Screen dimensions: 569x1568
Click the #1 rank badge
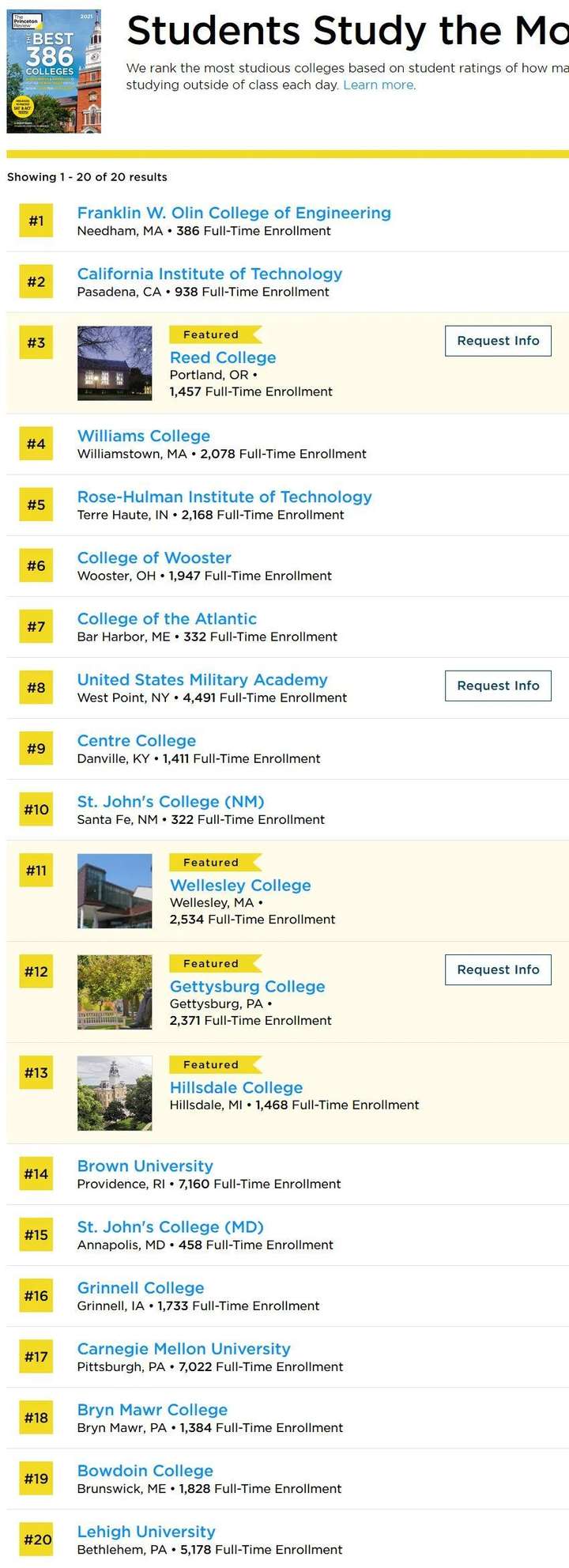pos(36,221)
